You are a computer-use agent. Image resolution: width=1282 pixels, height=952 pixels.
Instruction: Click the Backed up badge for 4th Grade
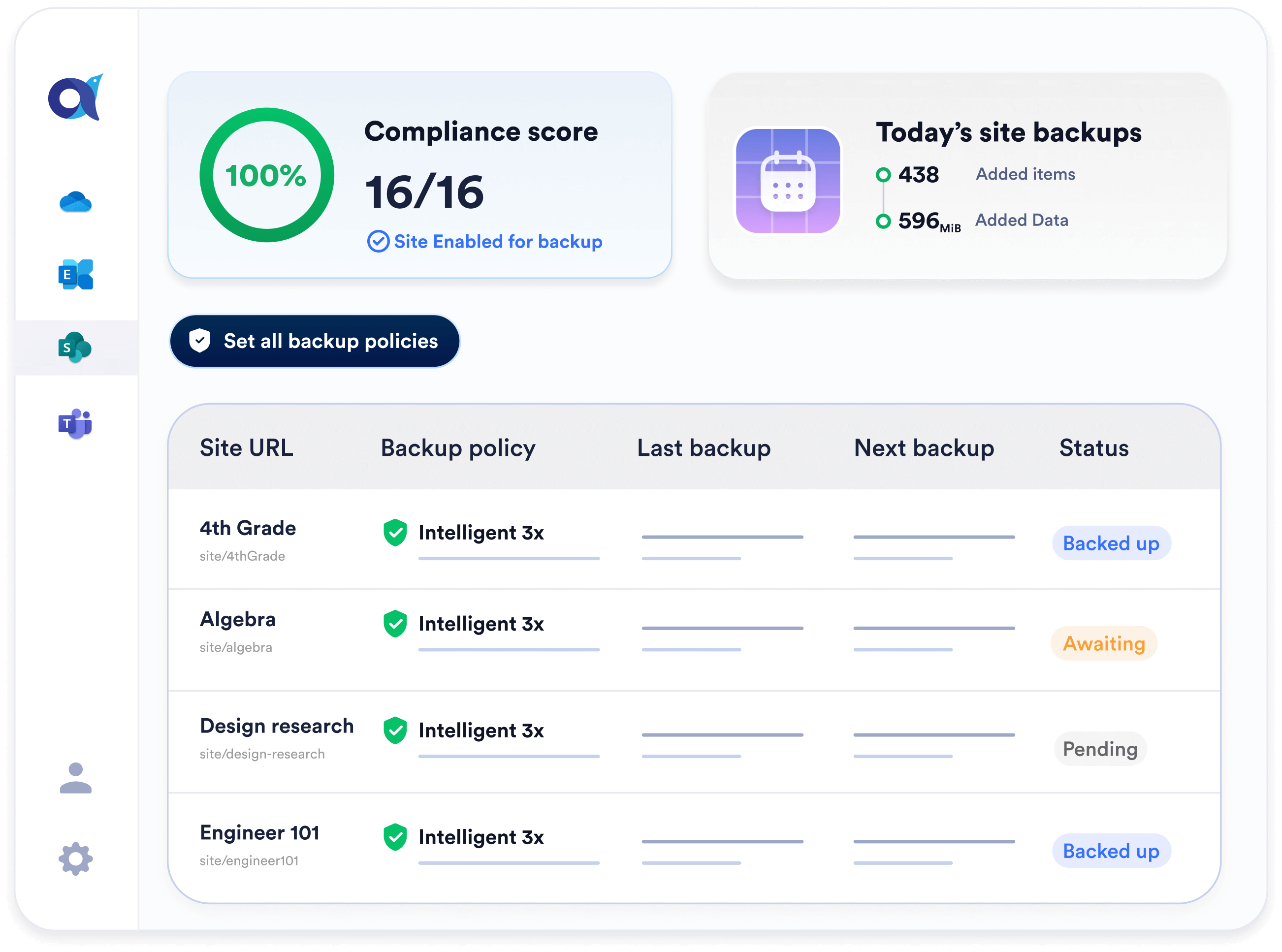(x=1111, y=543)
